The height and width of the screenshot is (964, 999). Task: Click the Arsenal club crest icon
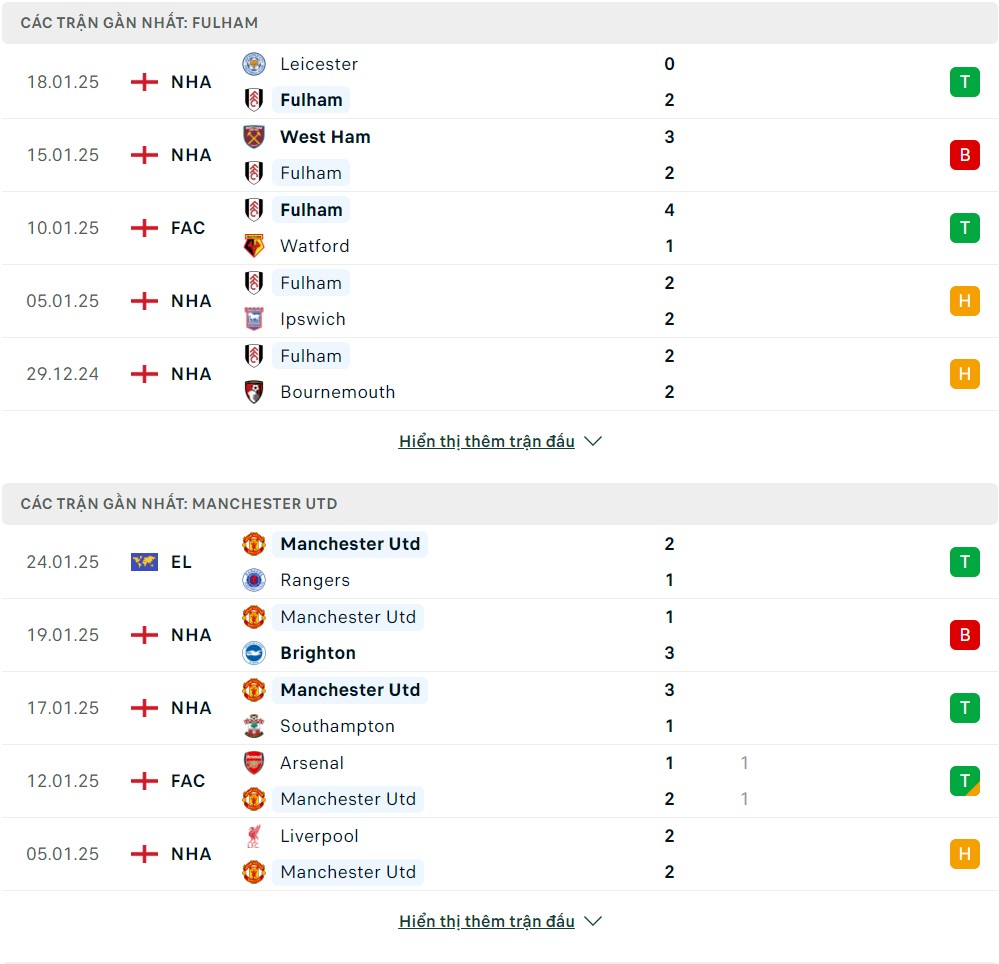(254, 763)
